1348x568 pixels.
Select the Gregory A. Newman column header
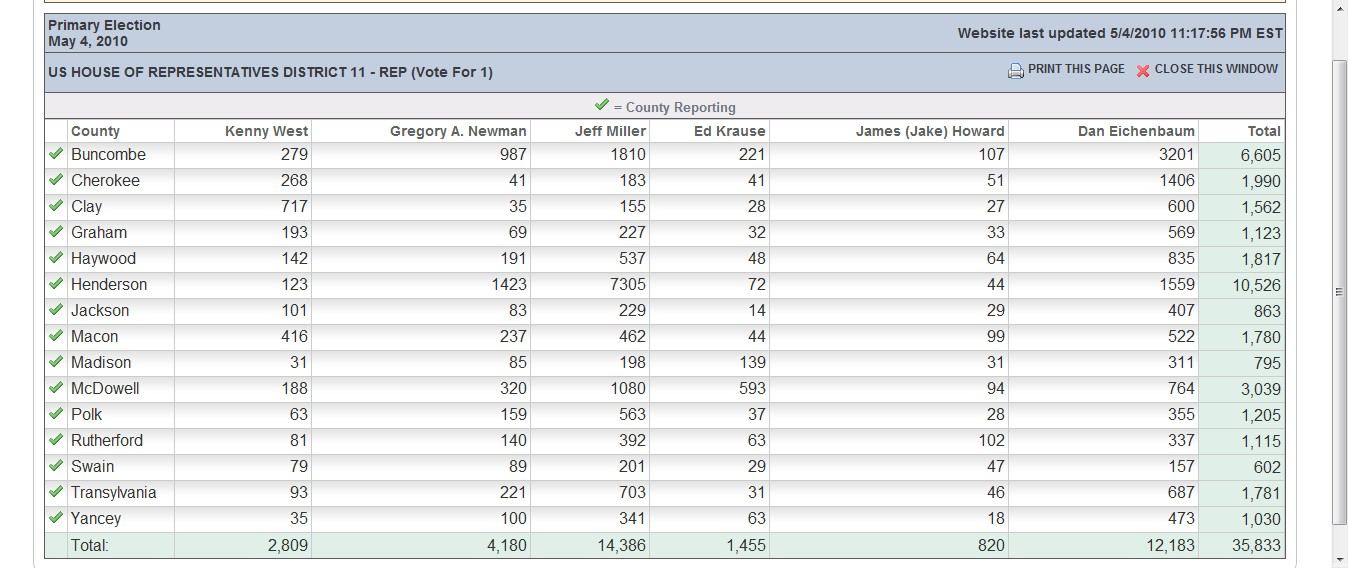point(458,131)
